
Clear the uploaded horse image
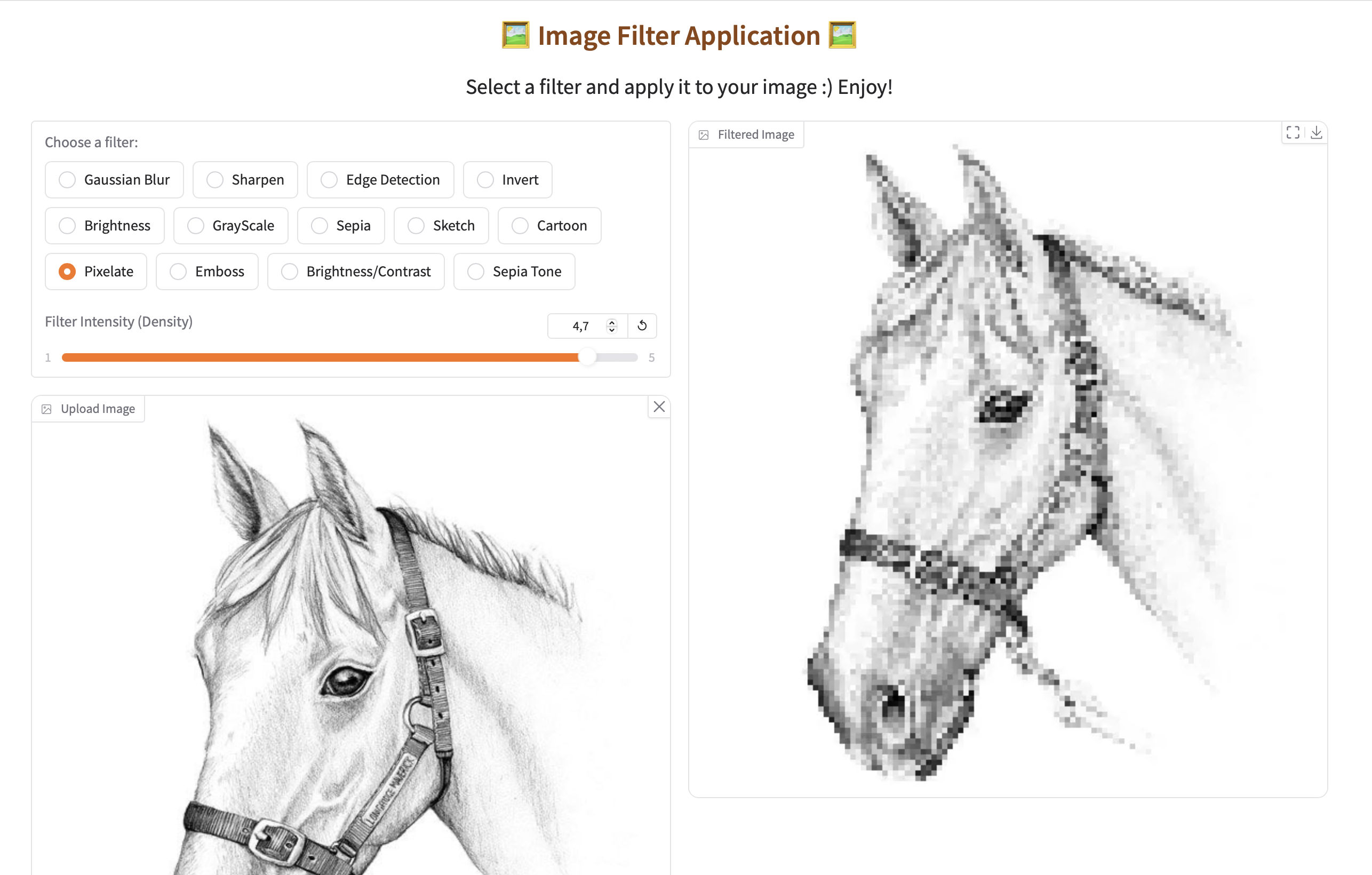[x=659, y=407]
